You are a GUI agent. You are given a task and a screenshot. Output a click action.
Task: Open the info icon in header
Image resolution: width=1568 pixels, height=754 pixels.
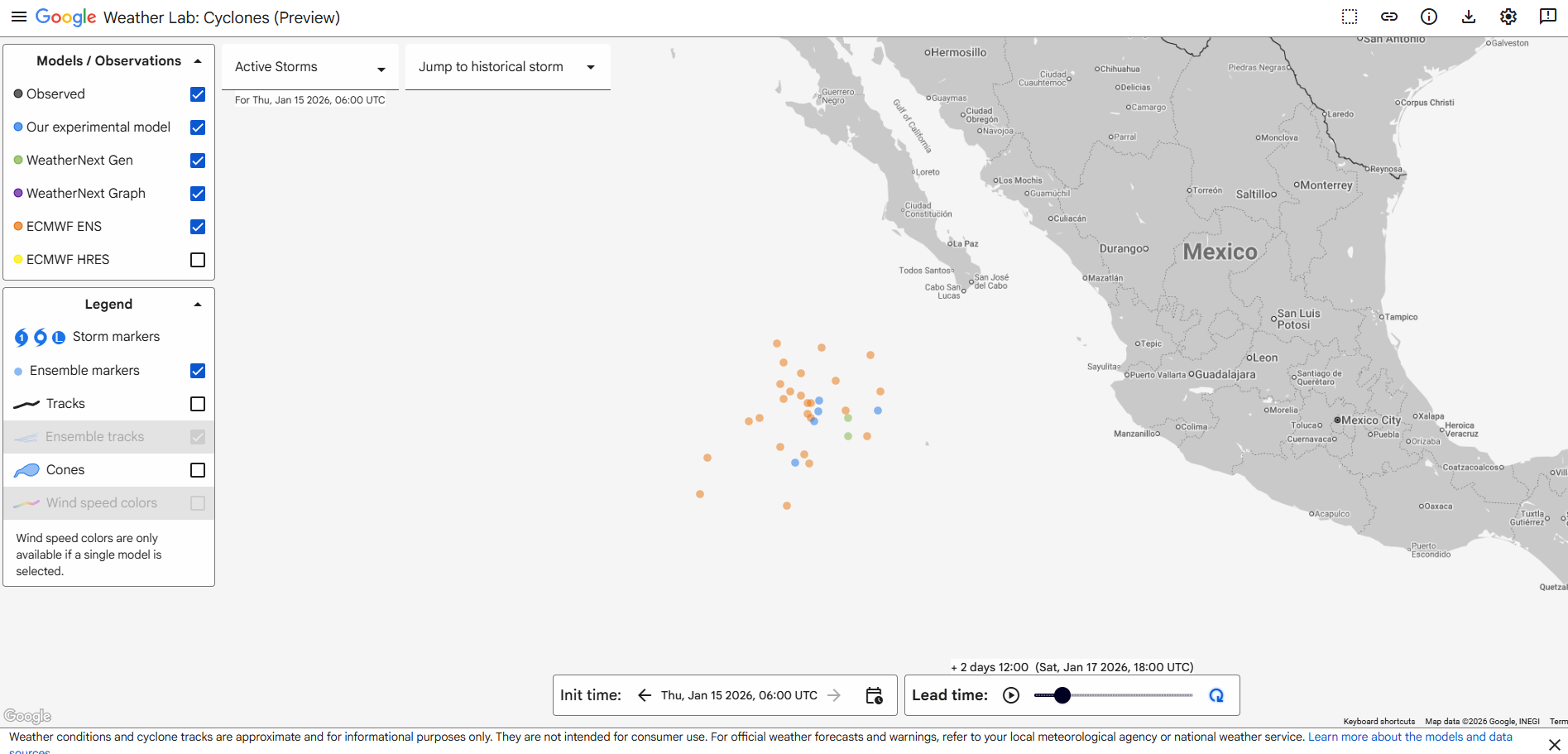pyautogui.click(x=1429, y=17)
